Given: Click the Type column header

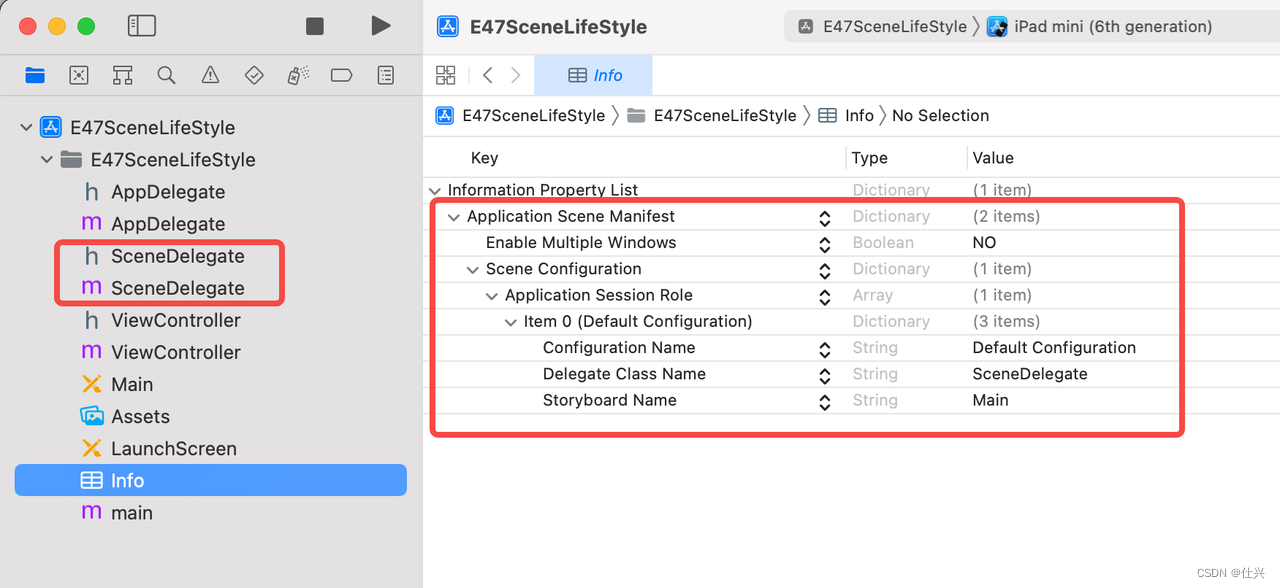Looking at the screenshot, I should click(870, 158).
